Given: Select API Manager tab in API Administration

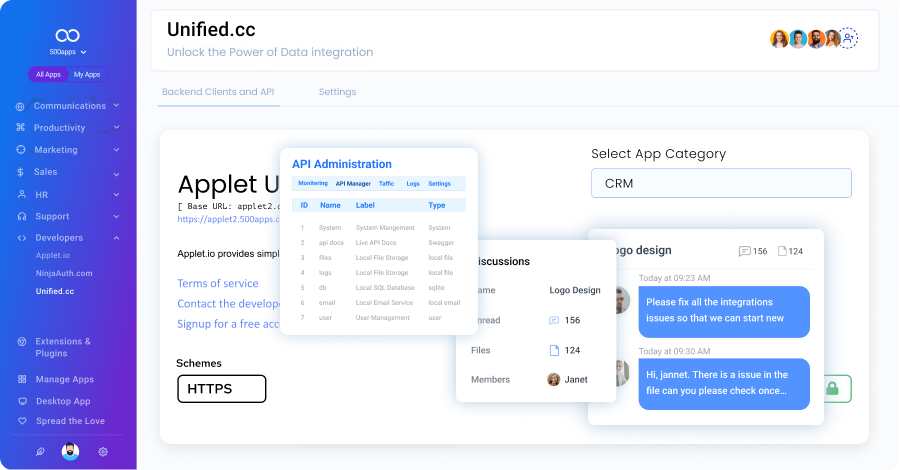Looking at the screenshot, I should tap(353, 184).
